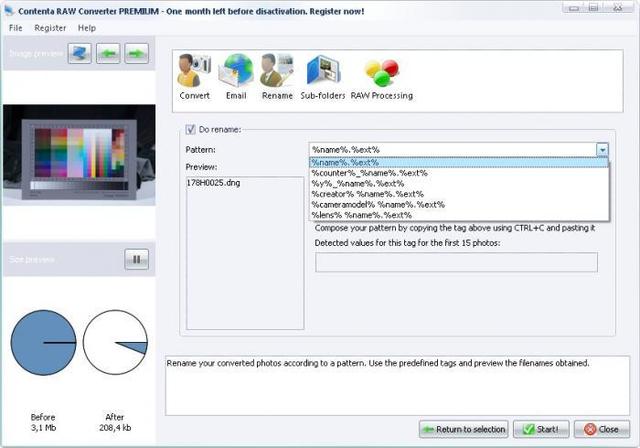Screen dimensions: 640x448
Task: Open the Help menu
Action: [87, 28]
